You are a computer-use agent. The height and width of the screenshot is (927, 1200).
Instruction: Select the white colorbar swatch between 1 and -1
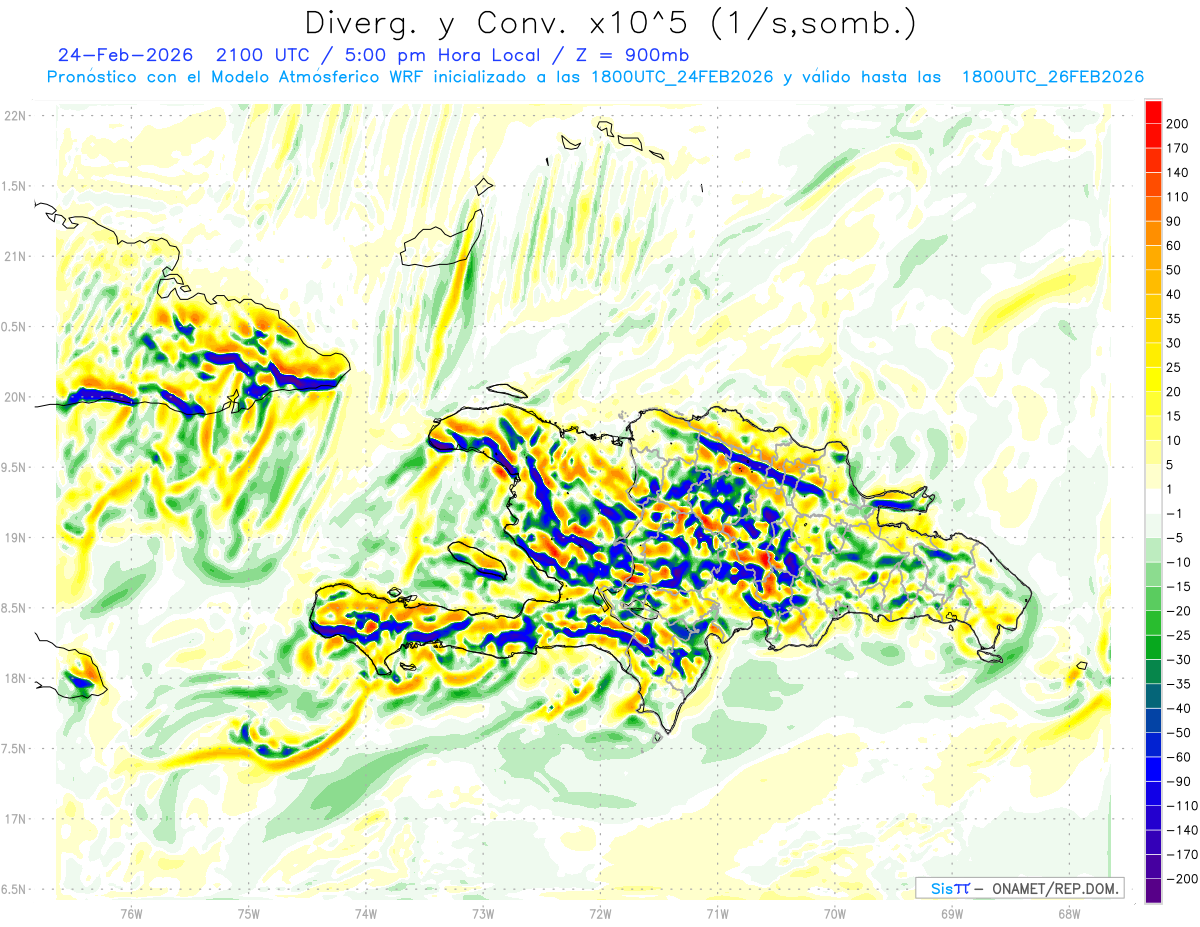click(x=1153, y=501)
